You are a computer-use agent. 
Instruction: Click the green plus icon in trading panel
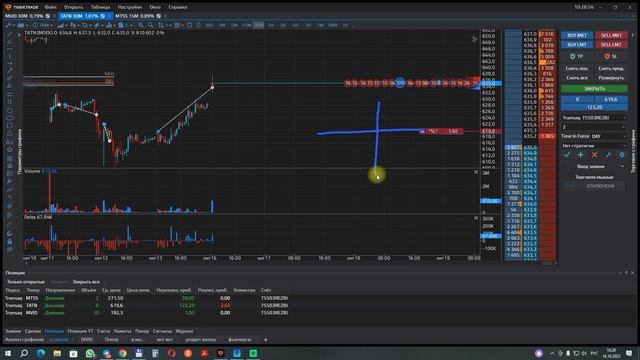tap(580, 155)
